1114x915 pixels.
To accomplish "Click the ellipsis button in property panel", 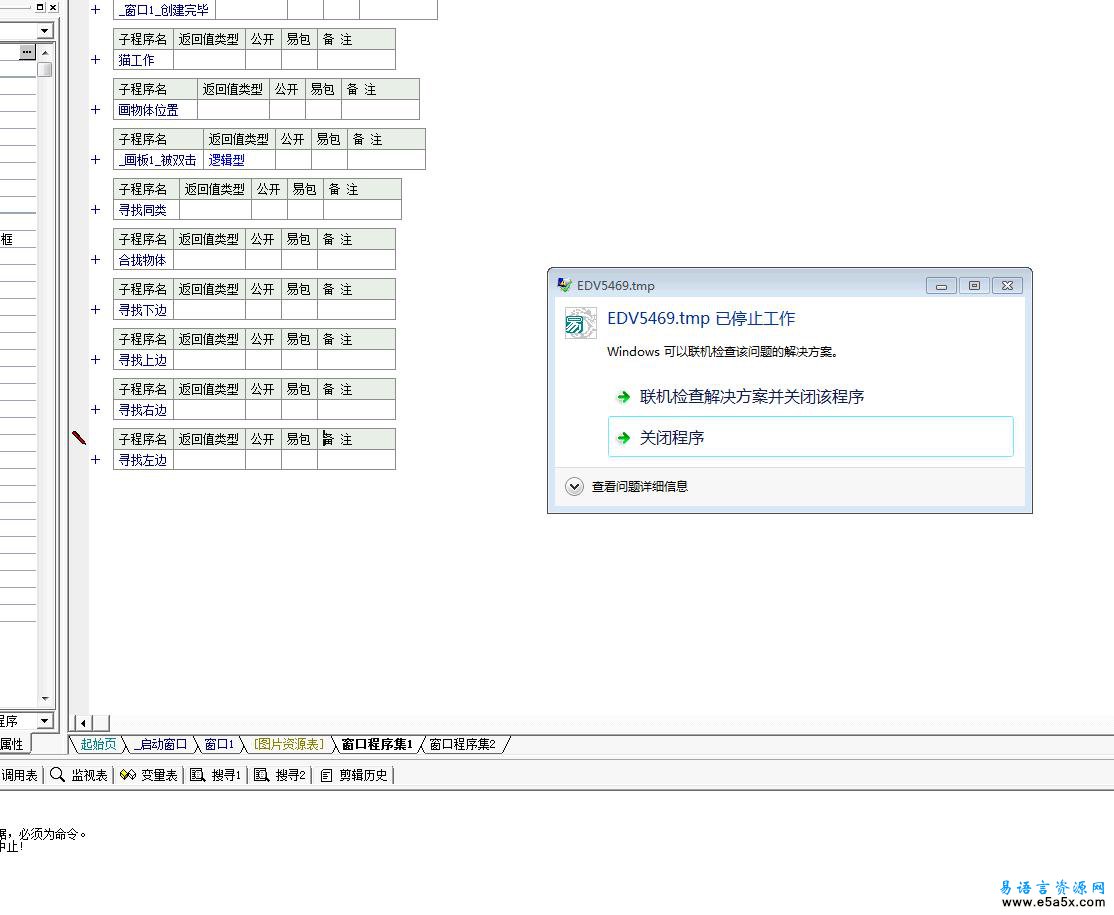I will [x=27, y=51].
